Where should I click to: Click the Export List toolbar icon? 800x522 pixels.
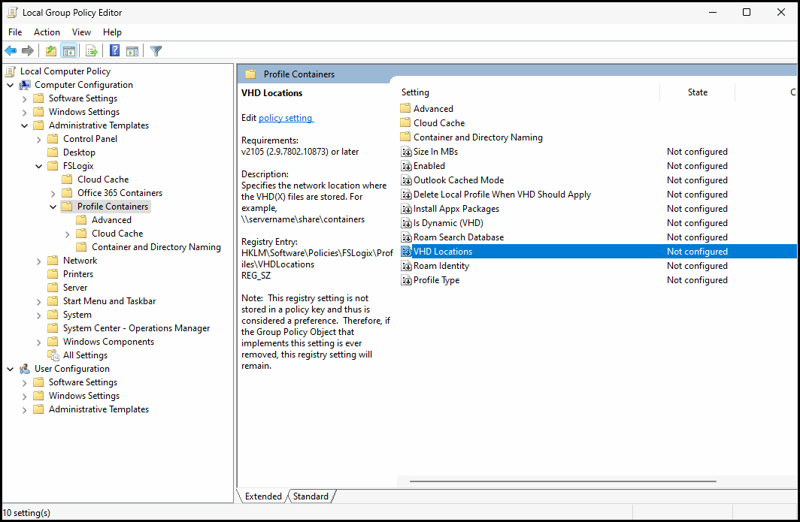pos(91,51)
